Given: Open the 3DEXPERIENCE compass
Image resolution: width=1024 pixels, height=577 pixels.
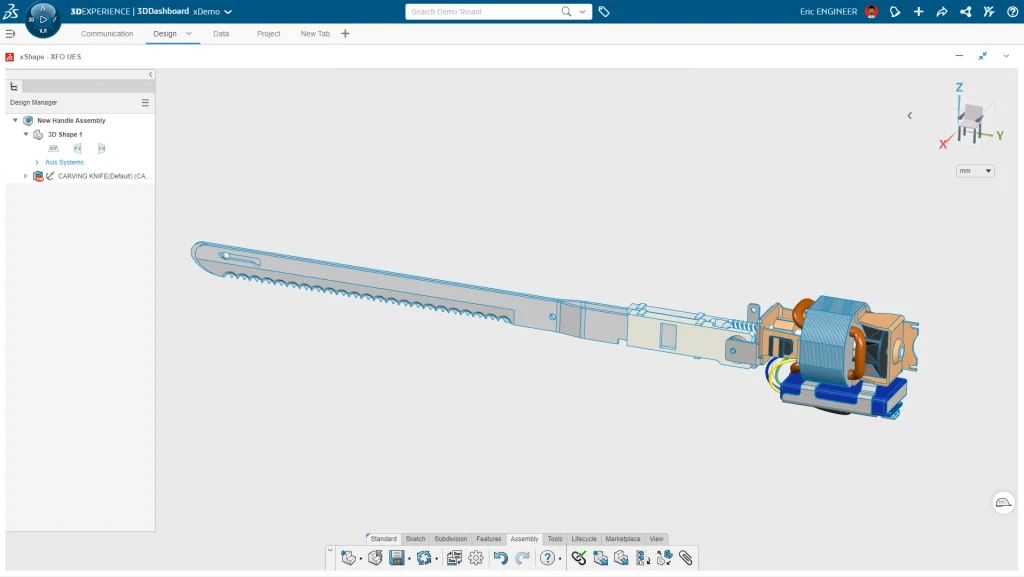Looking at the screenshot, I should click(43, 19).
